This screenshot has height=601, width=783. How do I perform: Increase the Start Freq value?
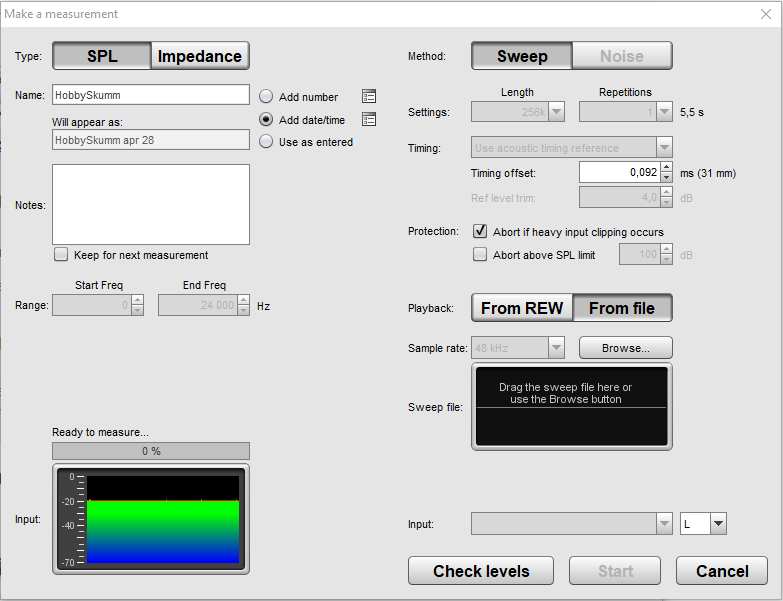pyautogui.click(x=138, y=300)
